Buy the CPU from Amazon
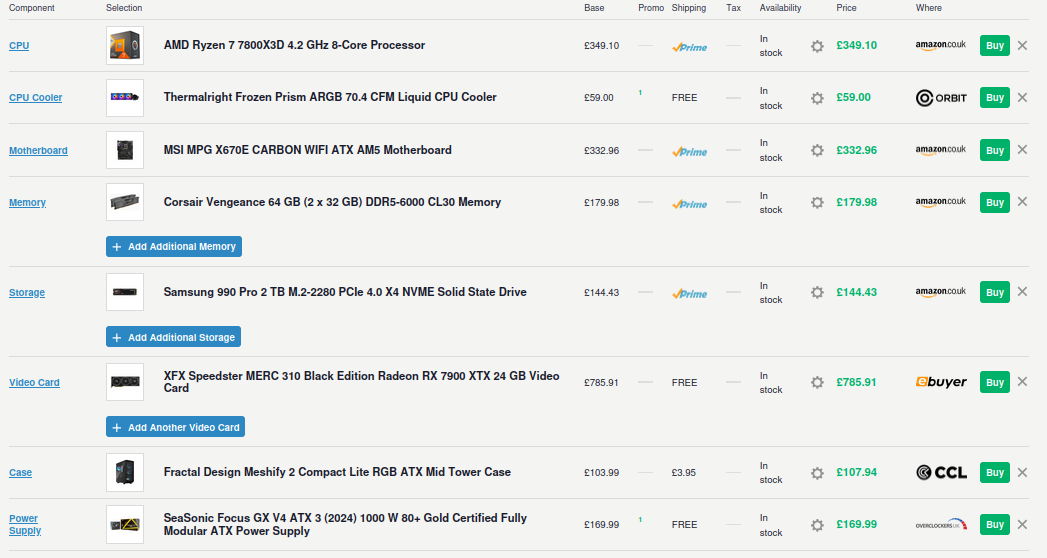Viewport: 1047px width, 558px height. 994,45
